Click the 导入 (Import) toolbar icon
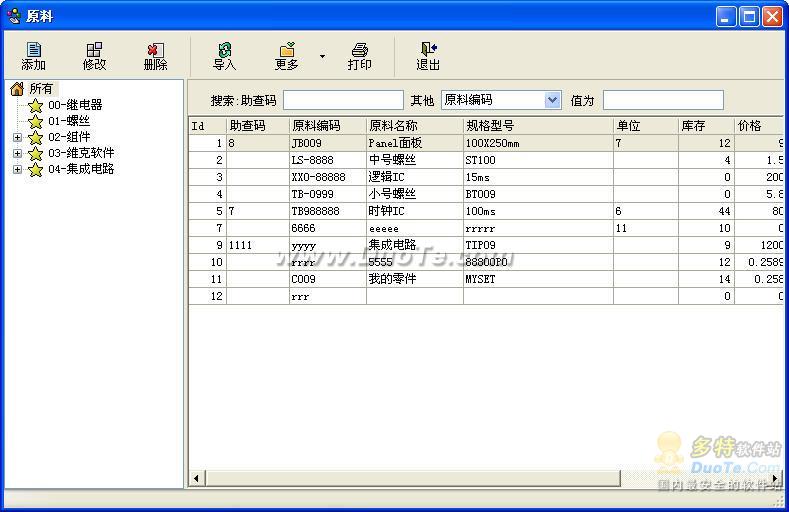Image resolution: width=789 pixels, height=512 pixels. pyautogui.click(x=224, y=56)
